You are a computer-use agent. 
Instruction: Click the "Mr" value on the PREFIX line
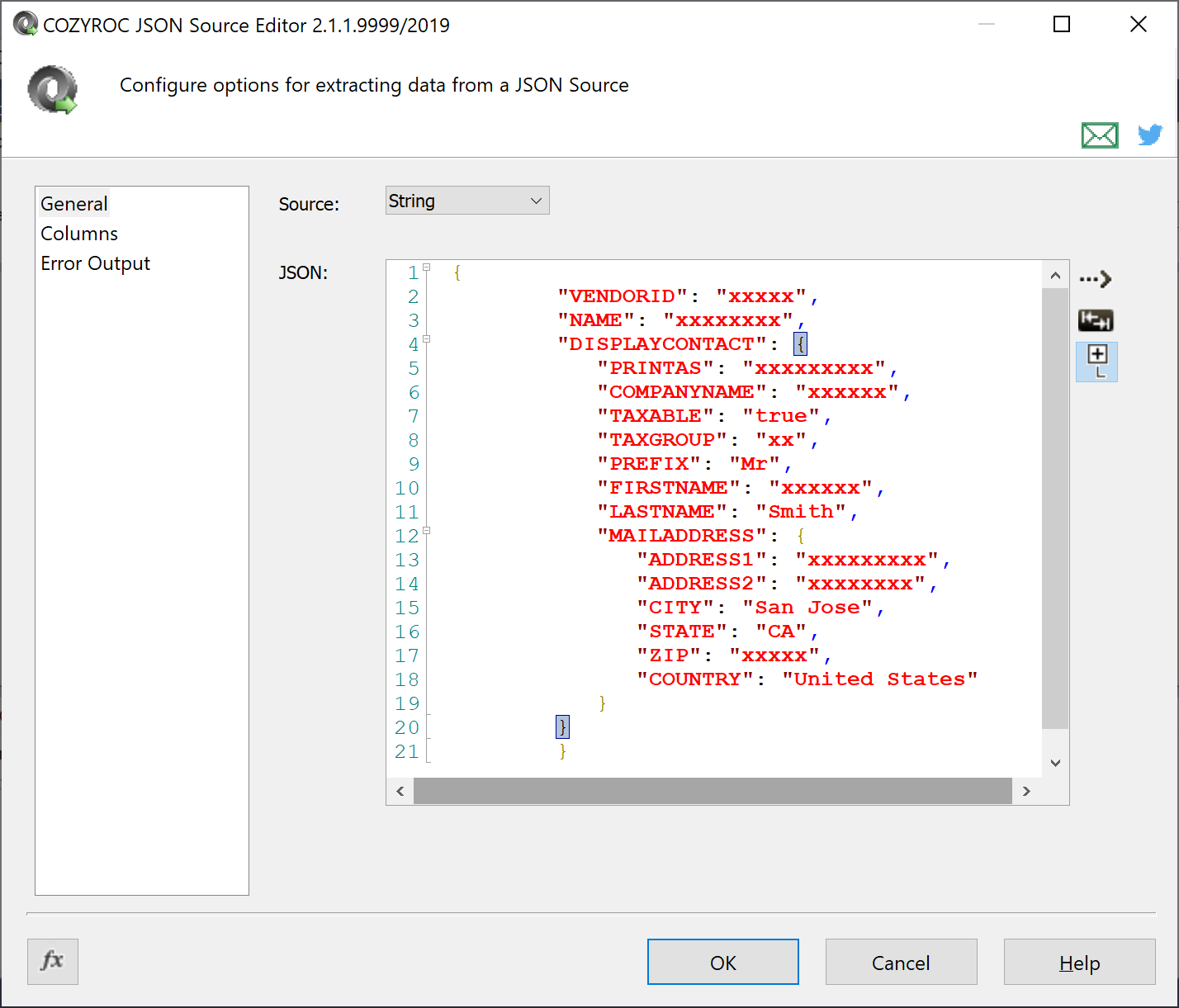pos(755,464)
